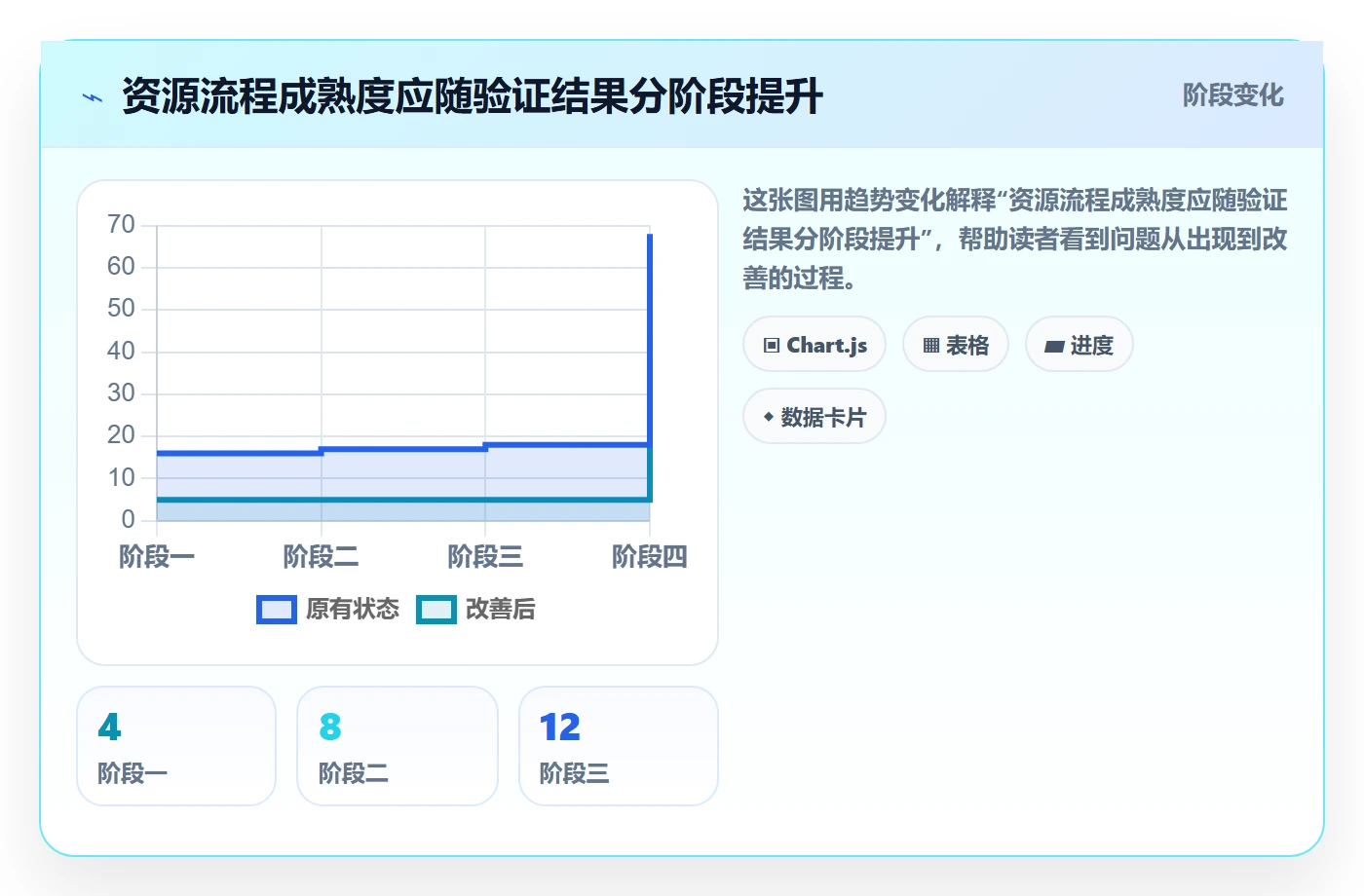
Task: Click the 数据卡片 tag chip
Action: coord(815,417)
